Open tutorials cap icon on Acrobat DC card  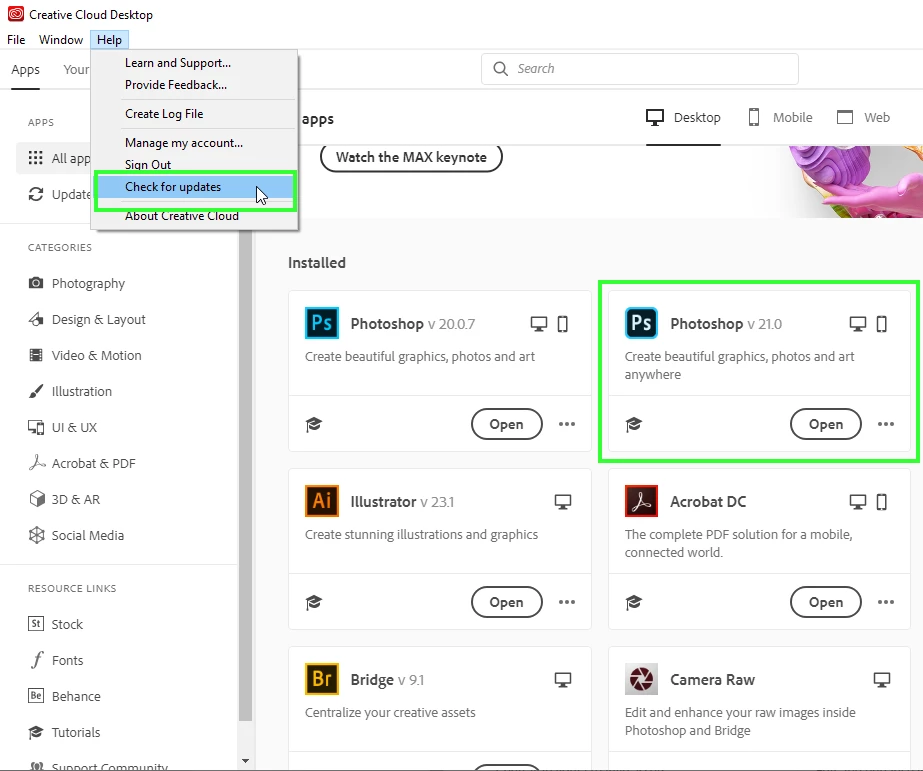tap(633, 602)
